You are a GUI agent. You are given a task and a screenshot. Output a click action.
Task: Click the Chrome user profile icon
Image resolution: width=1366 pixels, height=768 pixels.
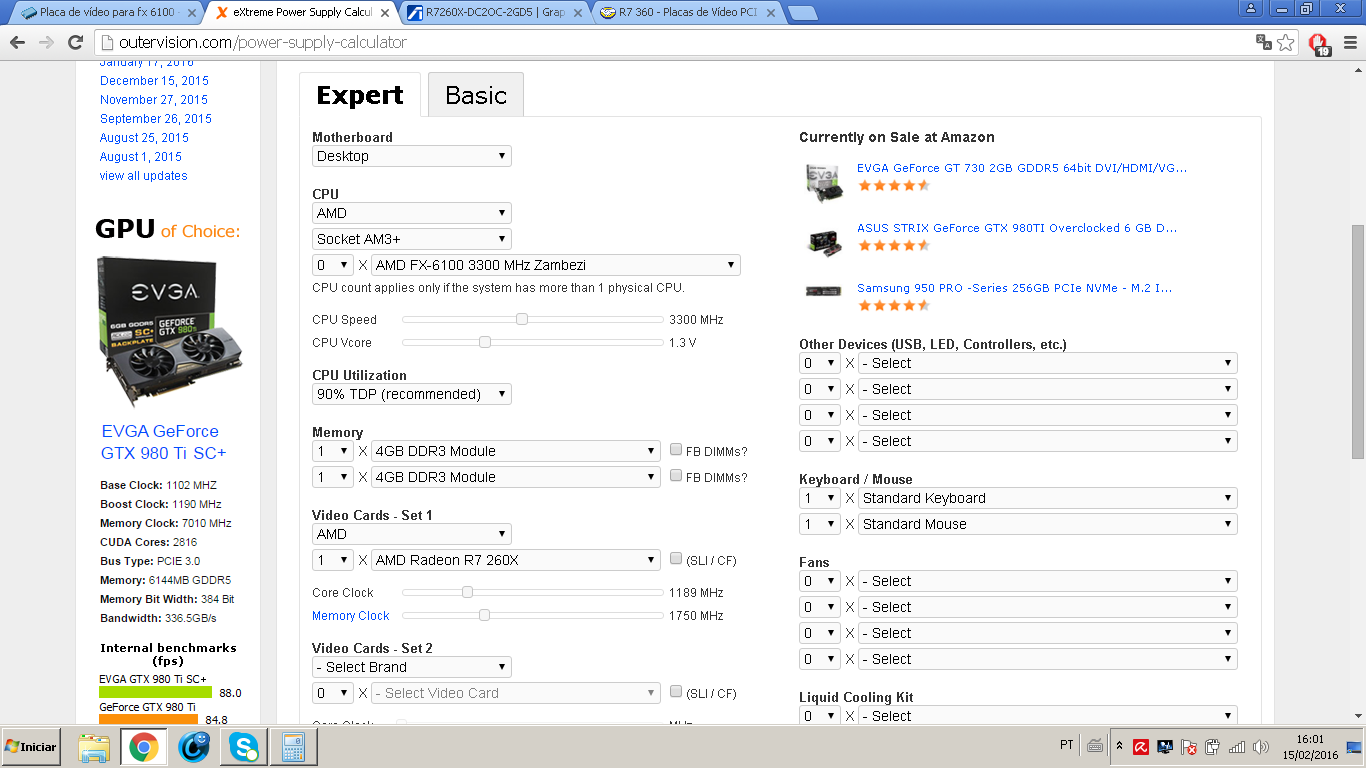[1251, 8]
